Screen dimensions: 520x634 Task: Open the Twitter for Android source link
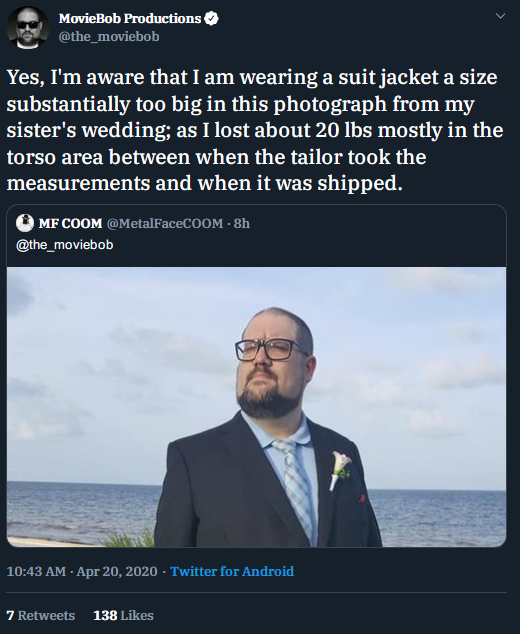click(232, 571)
